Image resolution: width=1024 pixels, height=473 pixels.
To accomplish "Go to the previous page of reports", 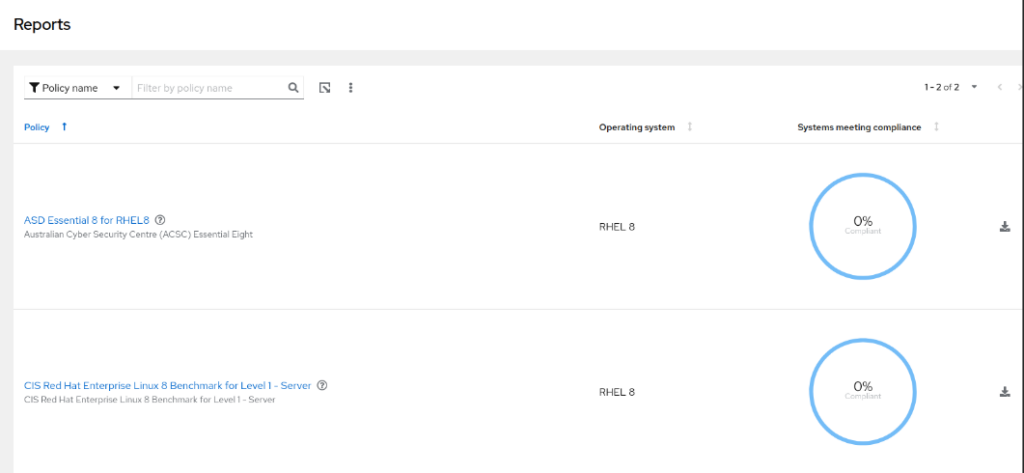I will tap(999, 88).
